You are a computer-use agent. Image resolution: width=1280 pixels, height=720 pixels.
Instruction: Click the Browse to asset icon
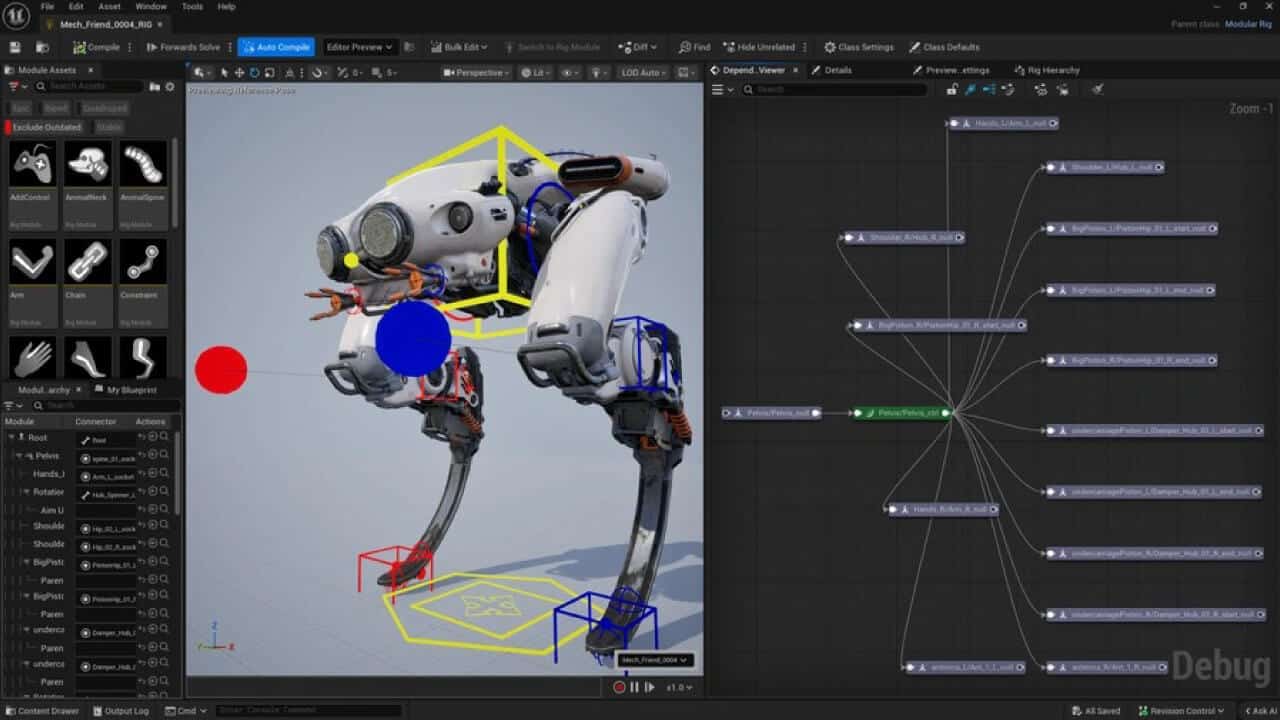[x=42, y=47]
